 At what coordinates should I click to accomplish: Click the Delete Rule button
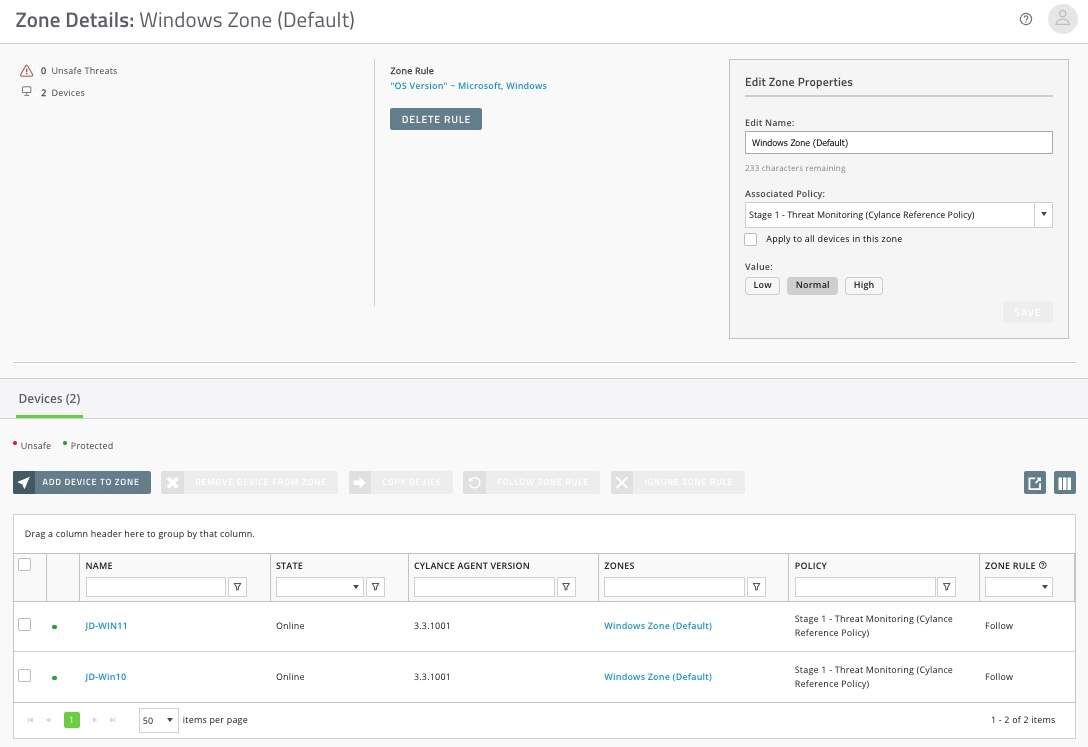(436, 119)
